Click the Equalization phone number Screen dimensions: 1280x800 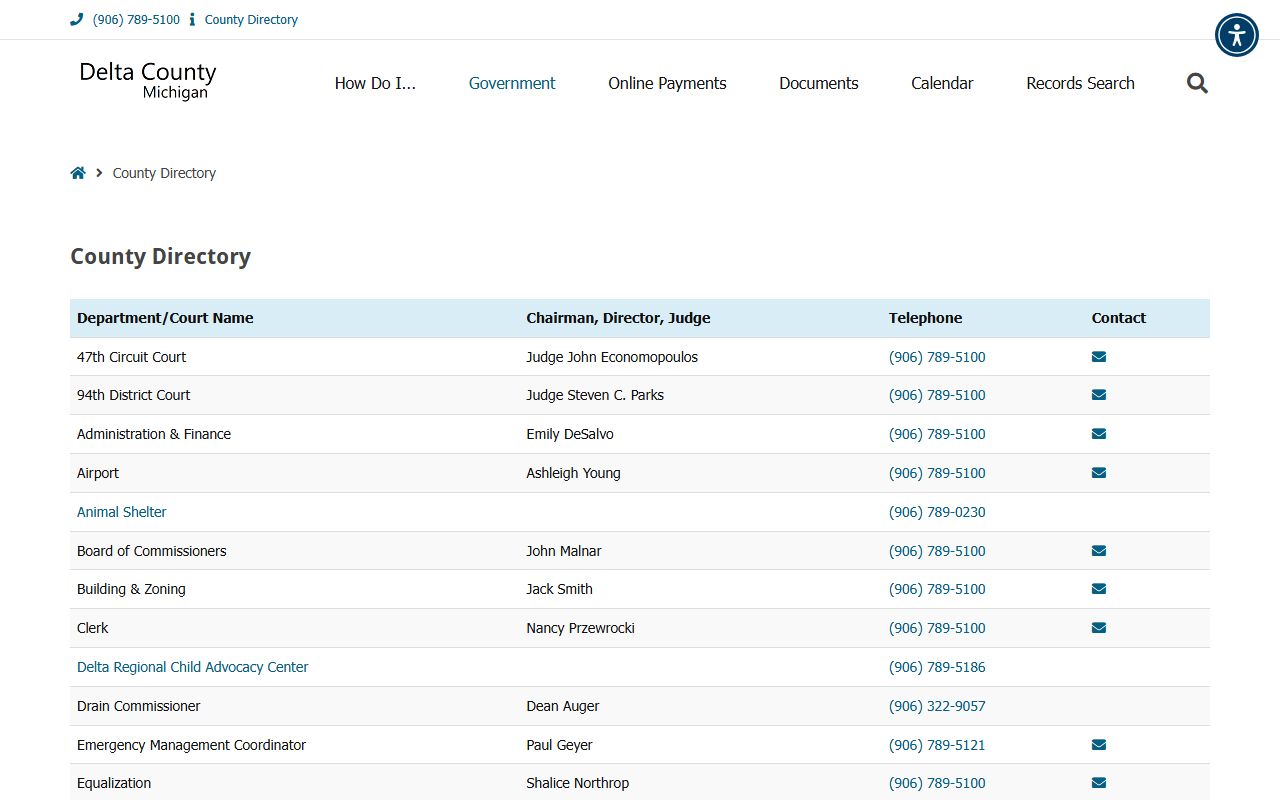937,783
